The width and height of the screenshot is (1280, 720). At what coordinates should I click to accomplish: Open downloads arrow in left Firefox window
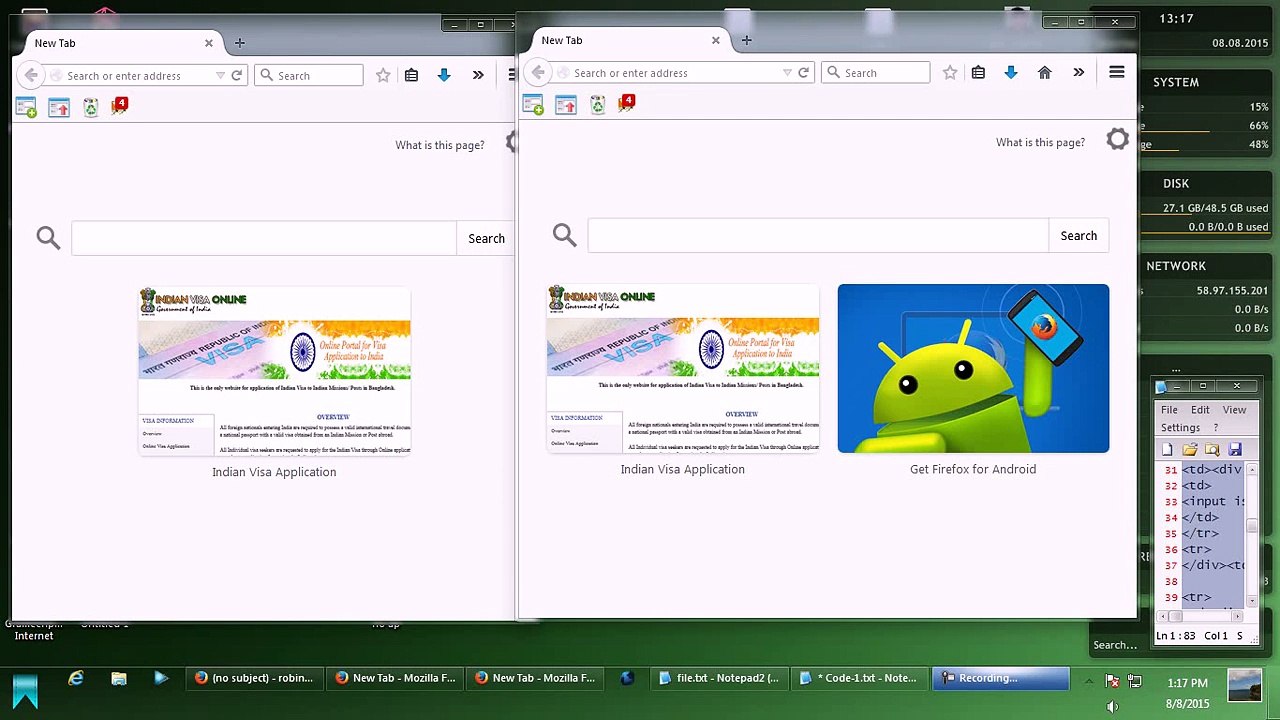(444, 76)
